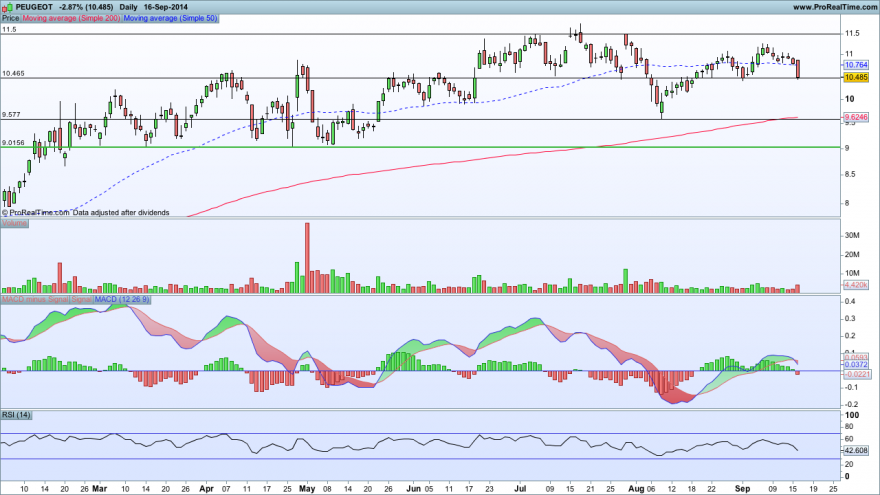
Task: Click the 30M tick on volume axis
Action: 852,235
